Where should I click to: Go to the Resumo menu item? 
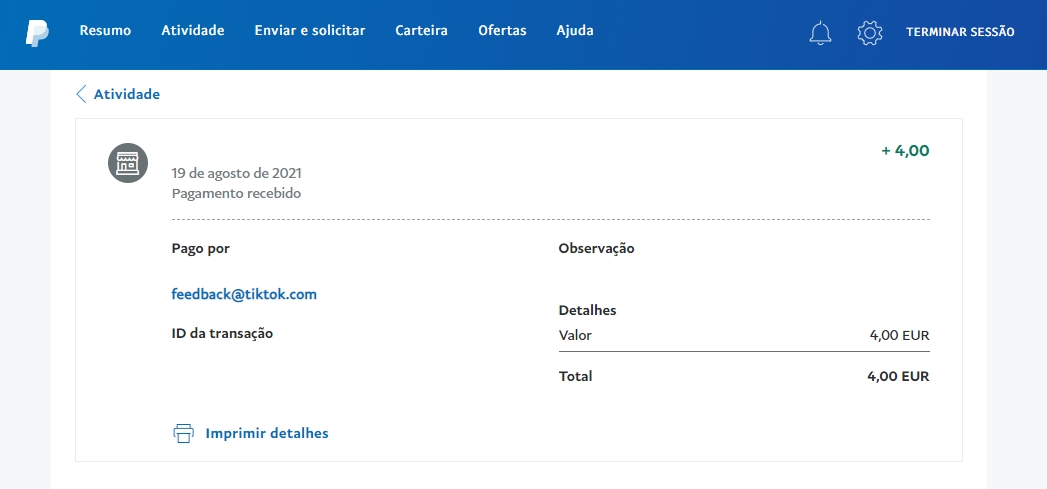pyautogui.click(x=105, y=31)
